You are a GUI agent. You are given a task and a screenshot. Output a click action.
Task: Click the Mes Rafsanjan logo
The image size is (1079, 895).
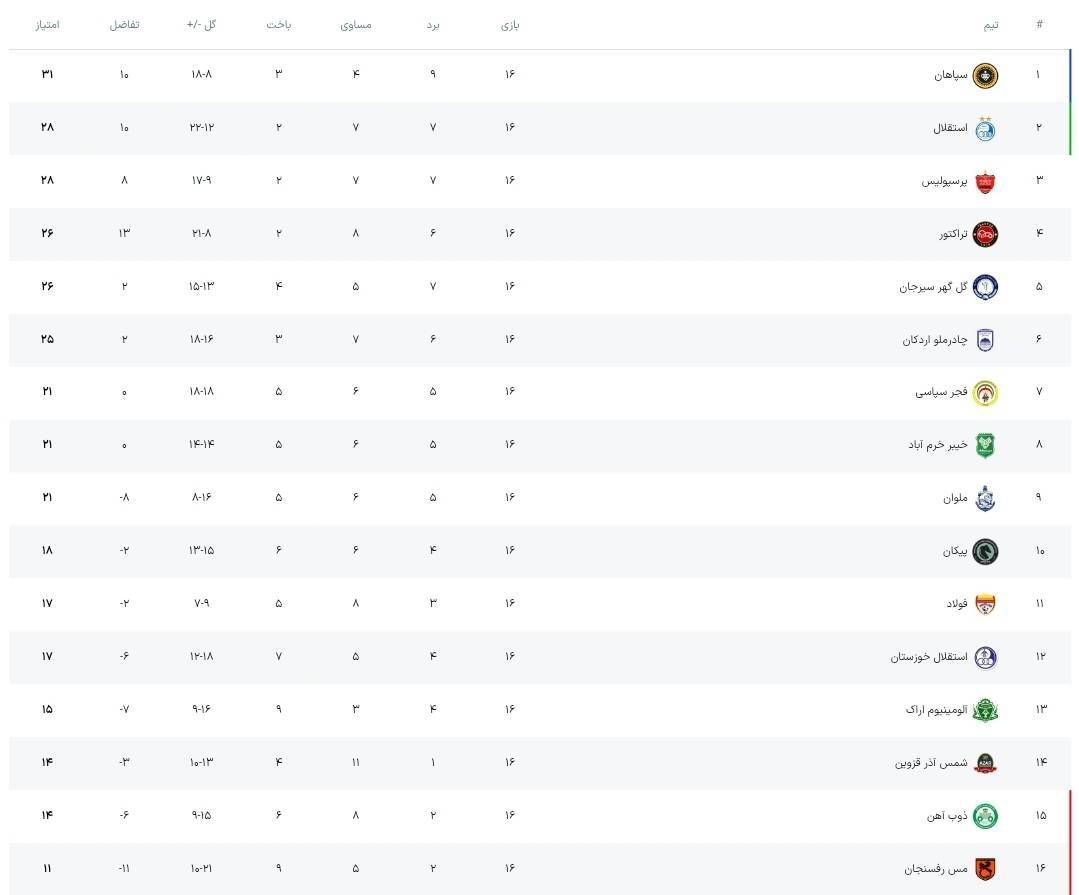[x=985, y=869]
